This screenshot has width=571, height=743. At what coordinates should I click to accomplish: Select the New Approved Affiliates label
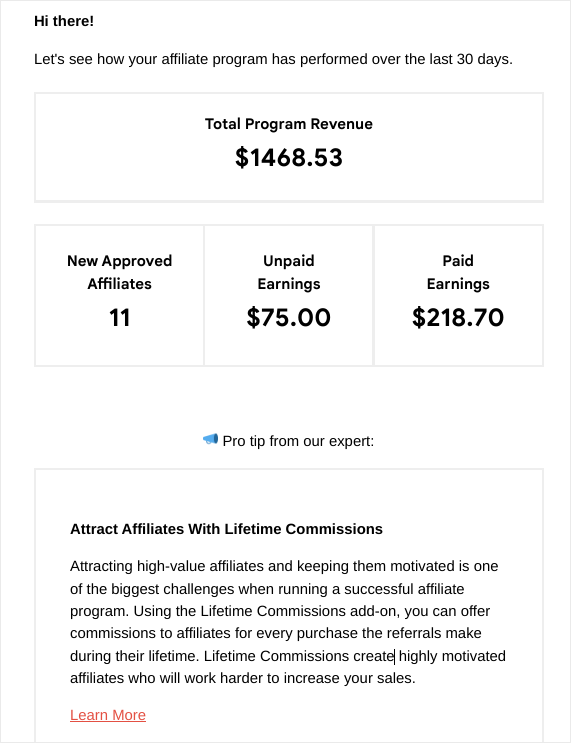[x=119, y=272]
